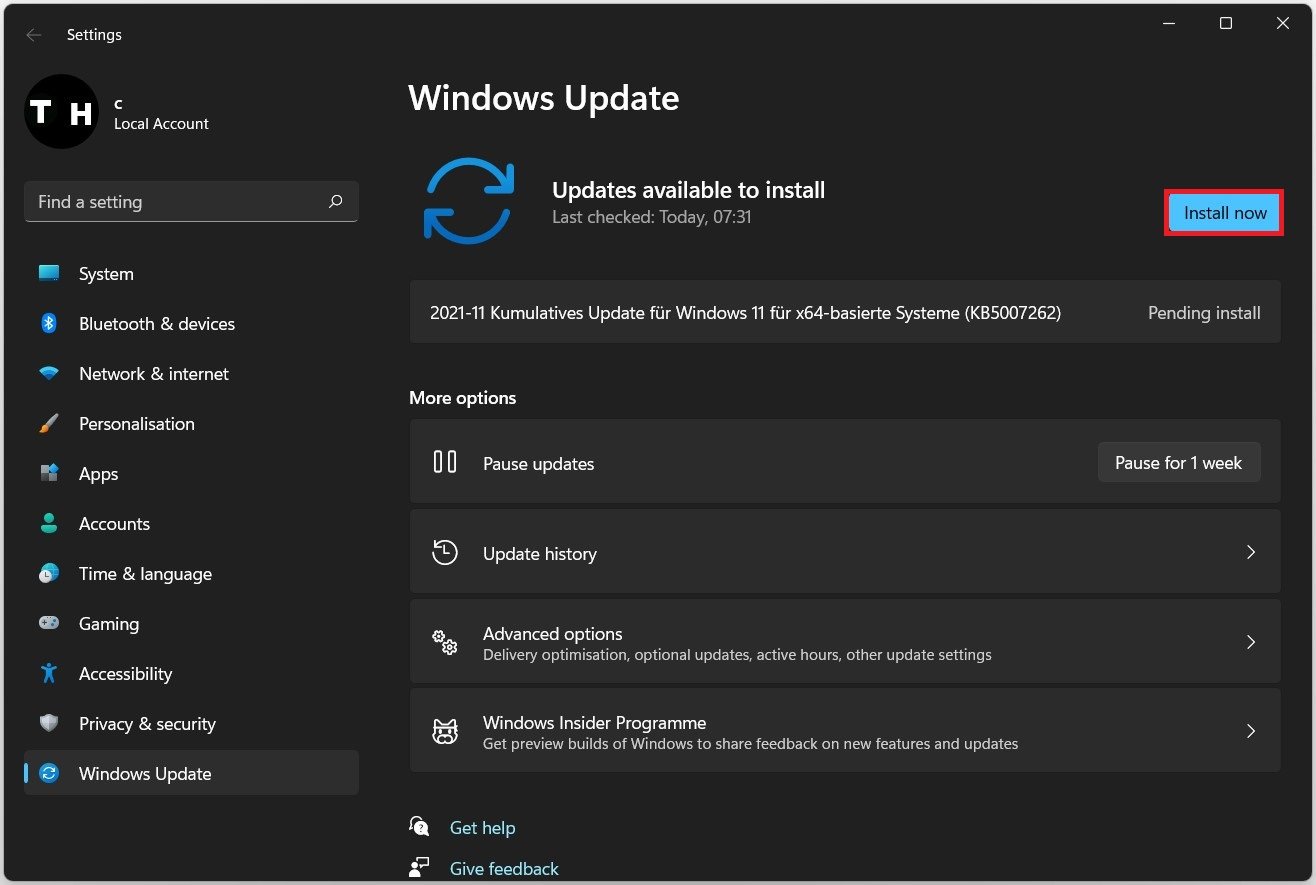Image resolution: width=1316 pixels, height=885 pixels.
Task: Select the Update history row
Action: [845, 552]
